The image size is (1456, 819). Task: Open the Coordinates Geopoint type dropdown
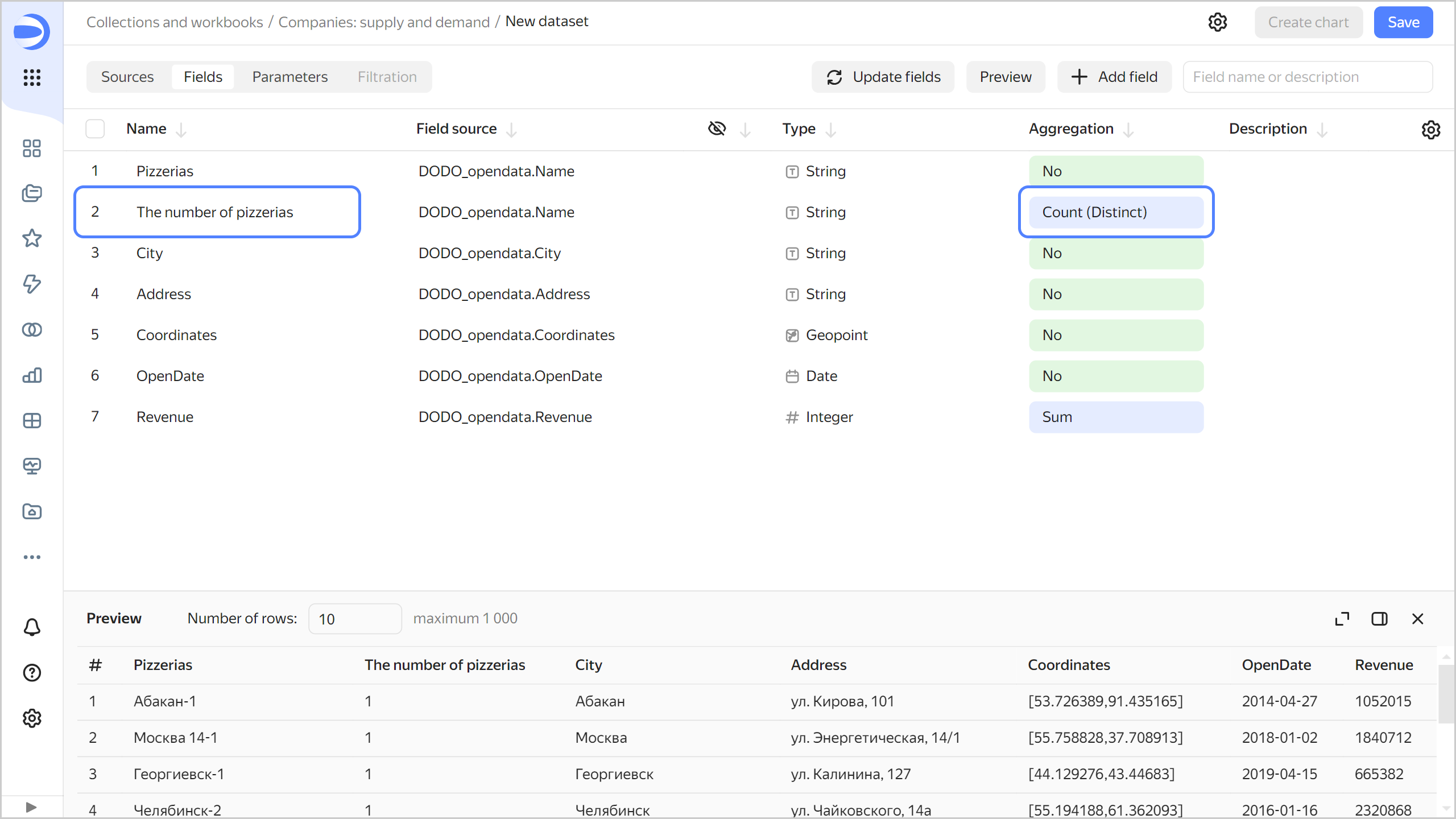(x=836, y=335)
